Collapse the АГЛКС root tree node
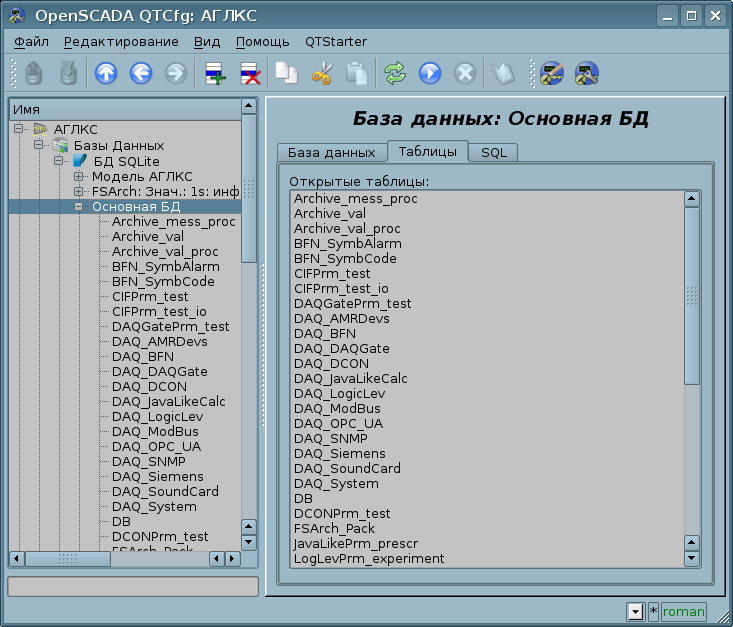This screenshot has height=627, width=733. pos(18,130)
